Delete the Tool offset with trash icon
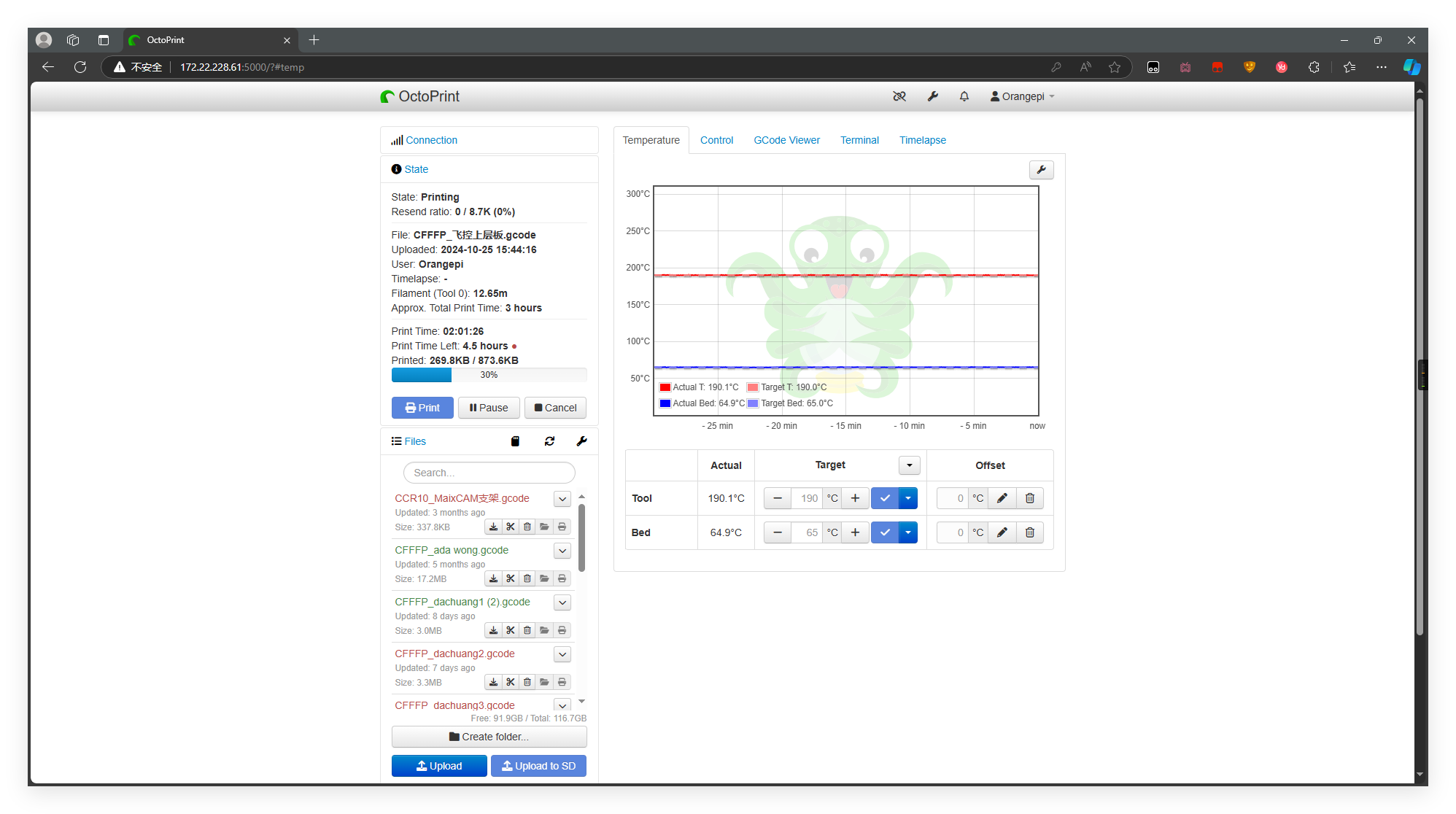Screen dimensions: 1456x814 tap(1029, 498)
